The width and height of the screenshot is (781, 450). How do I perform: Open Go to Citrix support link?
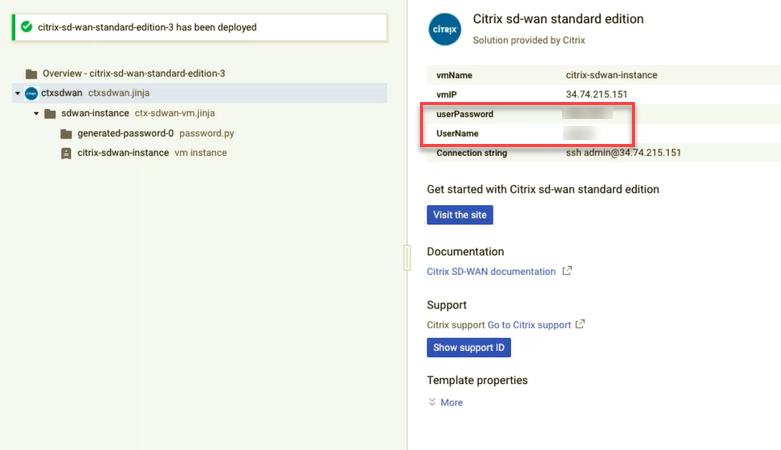[x=529, y=325]
